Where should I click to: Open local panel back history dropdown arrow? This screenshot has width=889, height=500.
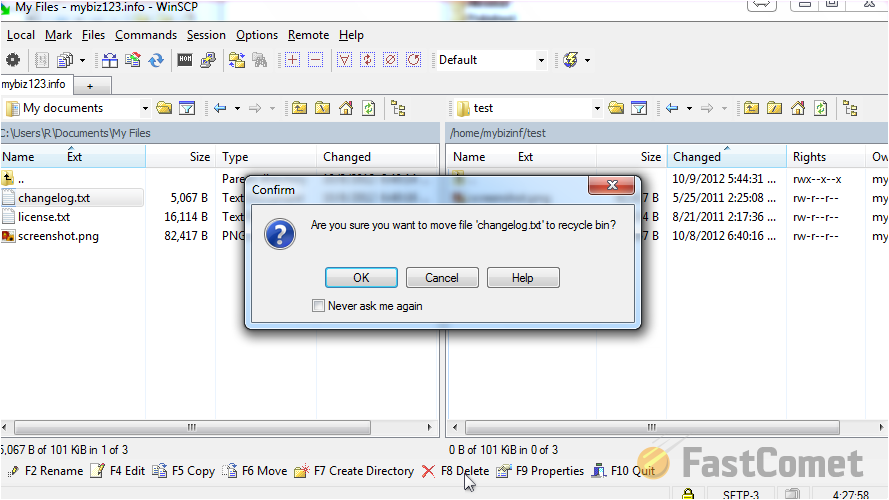click(237, 108)
